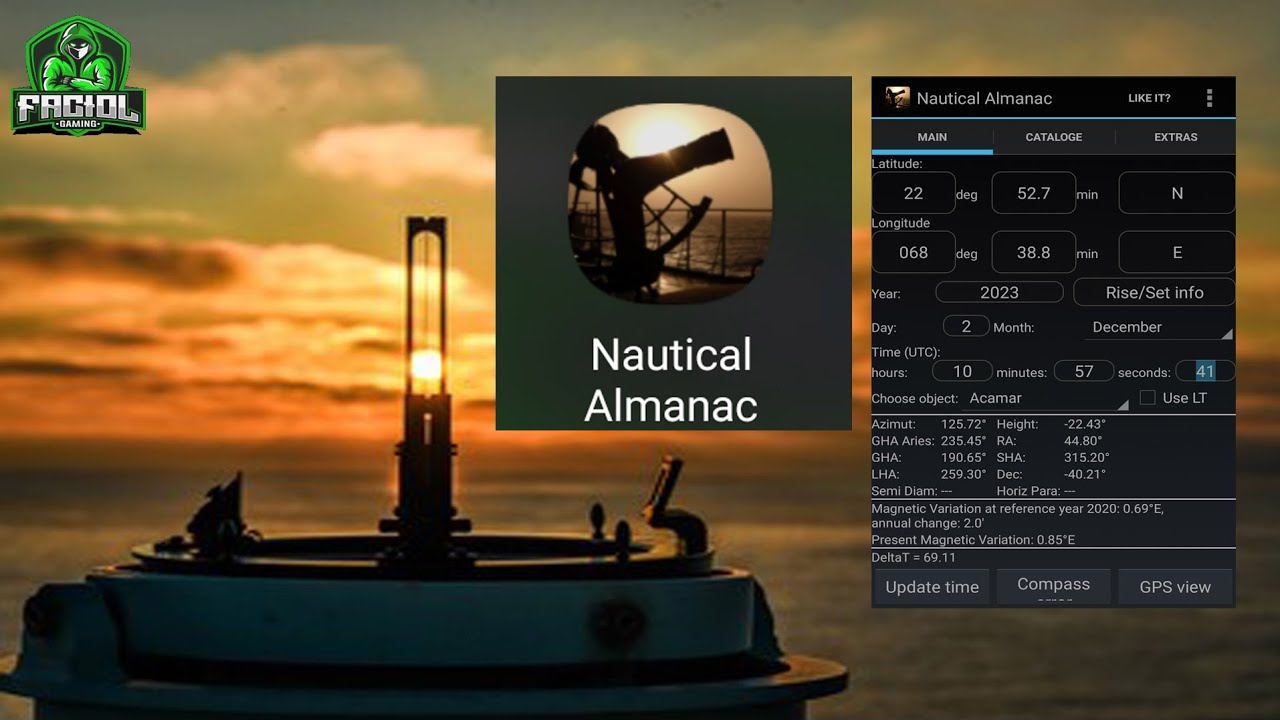This screenshot has height=720, width=1280.
Task: Open the Choose object dropdown showing Acamar
Action: pos(1047,398)
